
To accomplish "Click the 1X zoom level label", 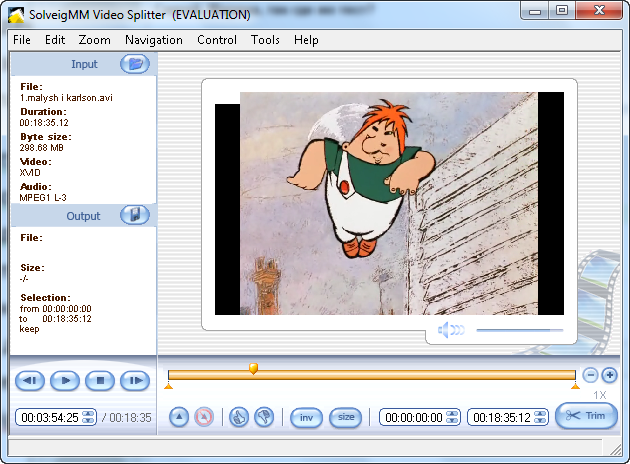I will pyautogui.click(x=600, y=395).
